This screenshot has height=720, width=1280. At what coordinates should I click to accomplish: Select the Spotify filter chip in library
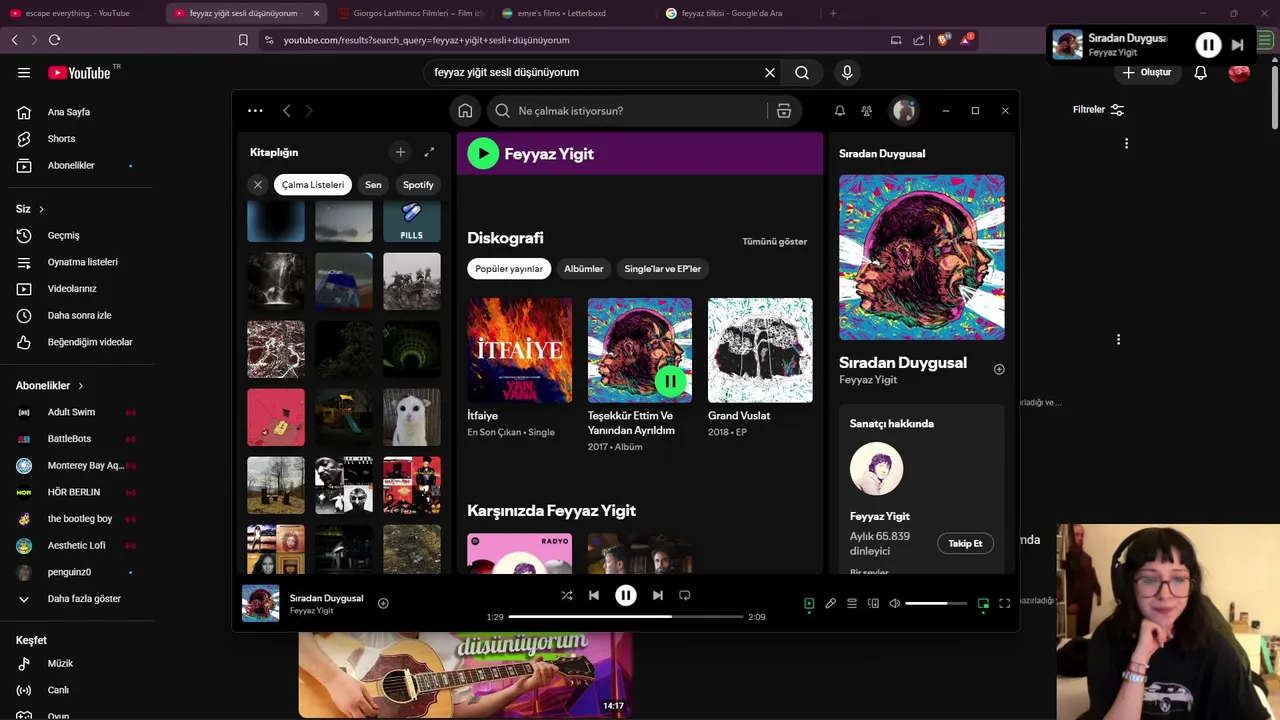(418, 185)
